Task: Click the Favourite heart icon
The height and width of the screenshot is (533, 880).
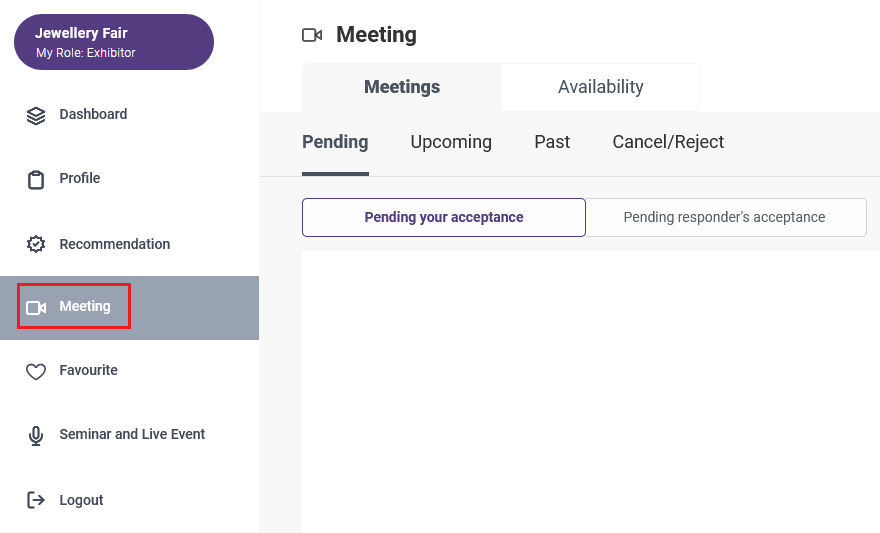Action: point(36,371)
